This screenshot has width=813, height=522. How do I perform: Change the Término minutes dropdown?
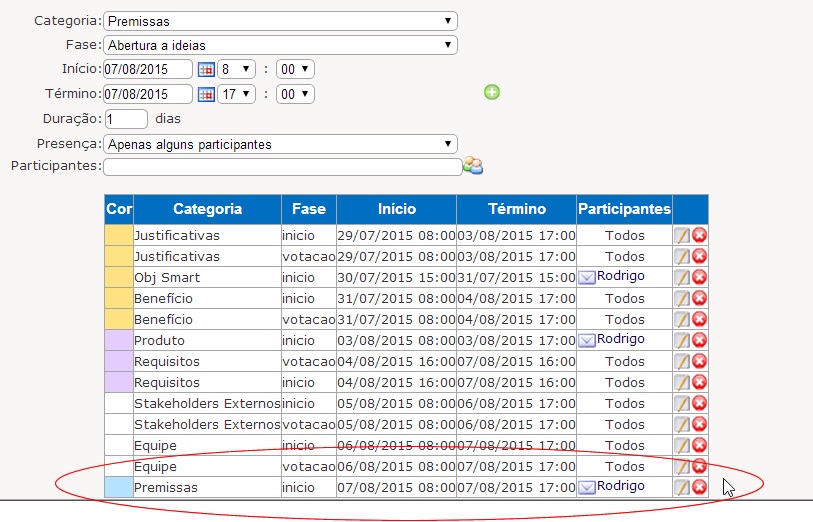(x=295, y=94)
